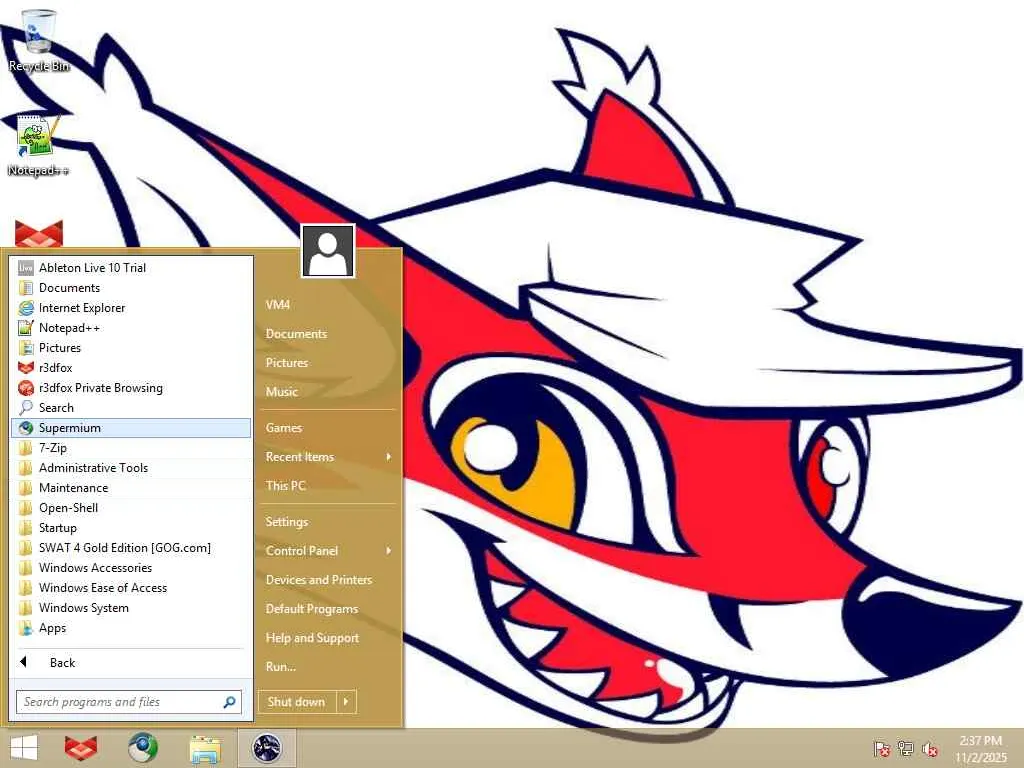Image resolution: width=1024 pixels, height=768 pixels.
Task: Expand the Windows Accessories folder
Action: (x=131, y=568)
